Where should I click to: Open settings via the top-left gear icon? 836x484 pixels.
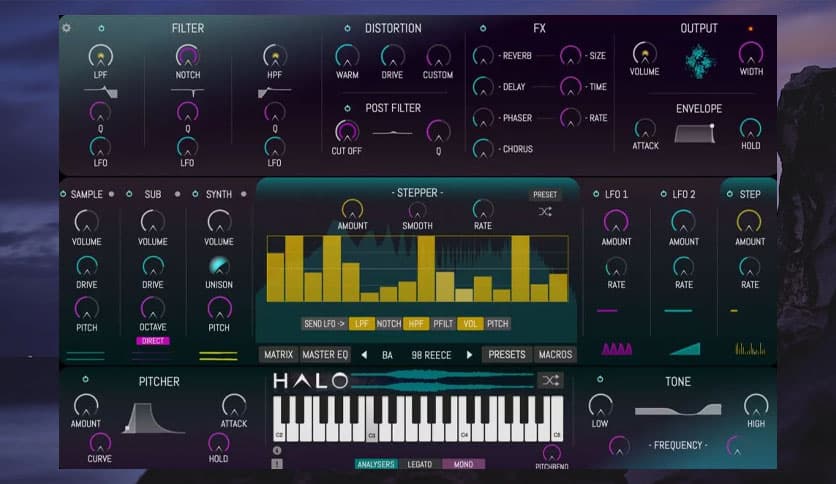coord(67,27)
